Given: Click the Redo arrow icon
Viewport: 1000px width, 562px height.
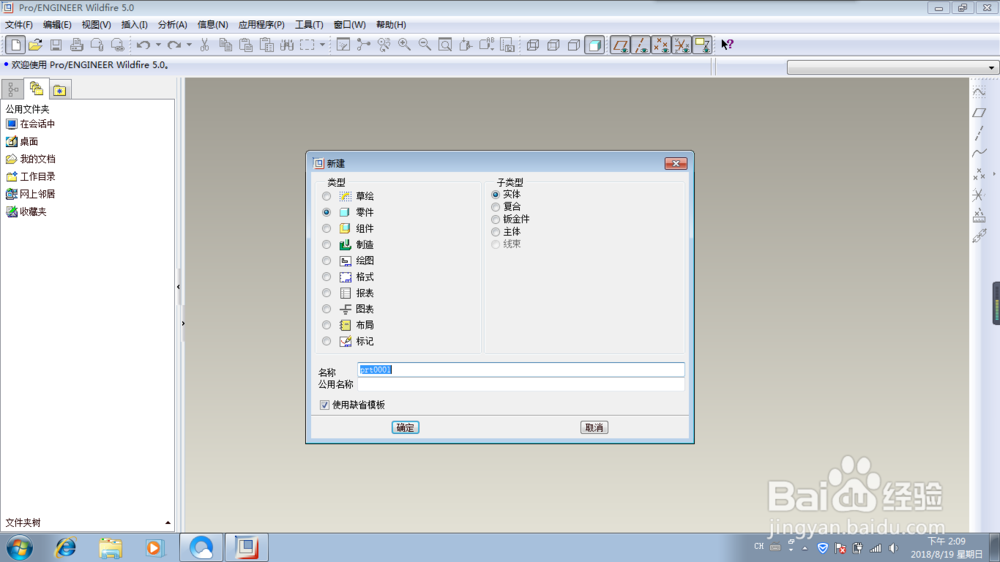Looking at the screenshot, I should point(173,45).
